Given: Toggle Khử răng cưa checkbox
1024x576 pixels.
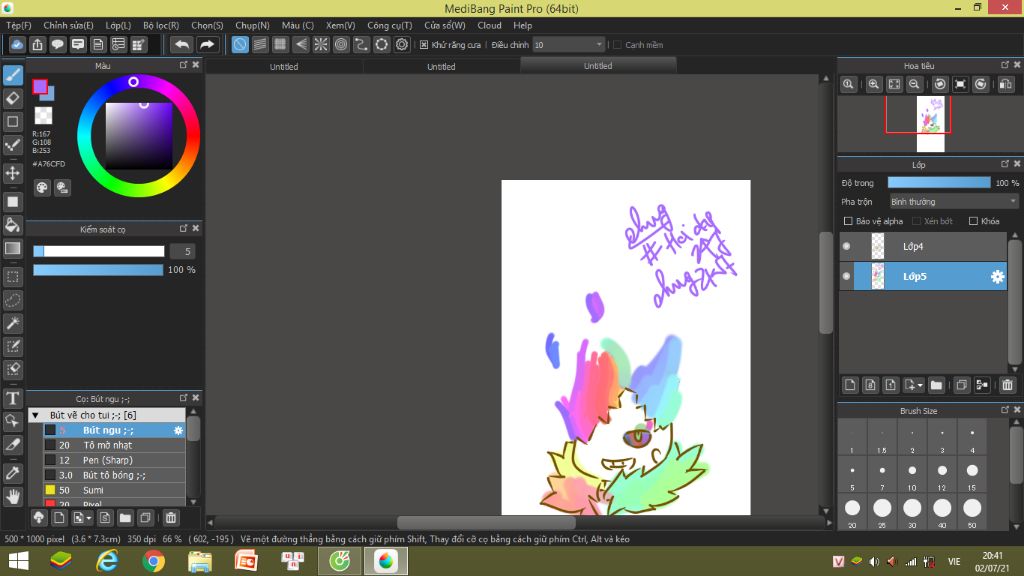Looking at the screenshot, I should pyautogui.click(x=424, y=44).
